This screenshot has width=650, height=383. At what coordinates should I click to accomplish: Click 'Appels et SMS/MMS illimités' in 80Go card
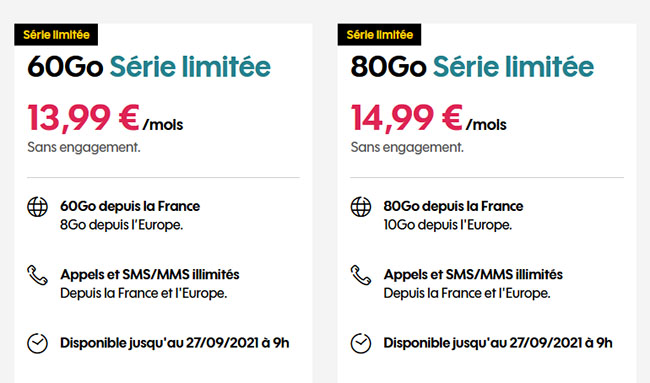coord(473,274)
